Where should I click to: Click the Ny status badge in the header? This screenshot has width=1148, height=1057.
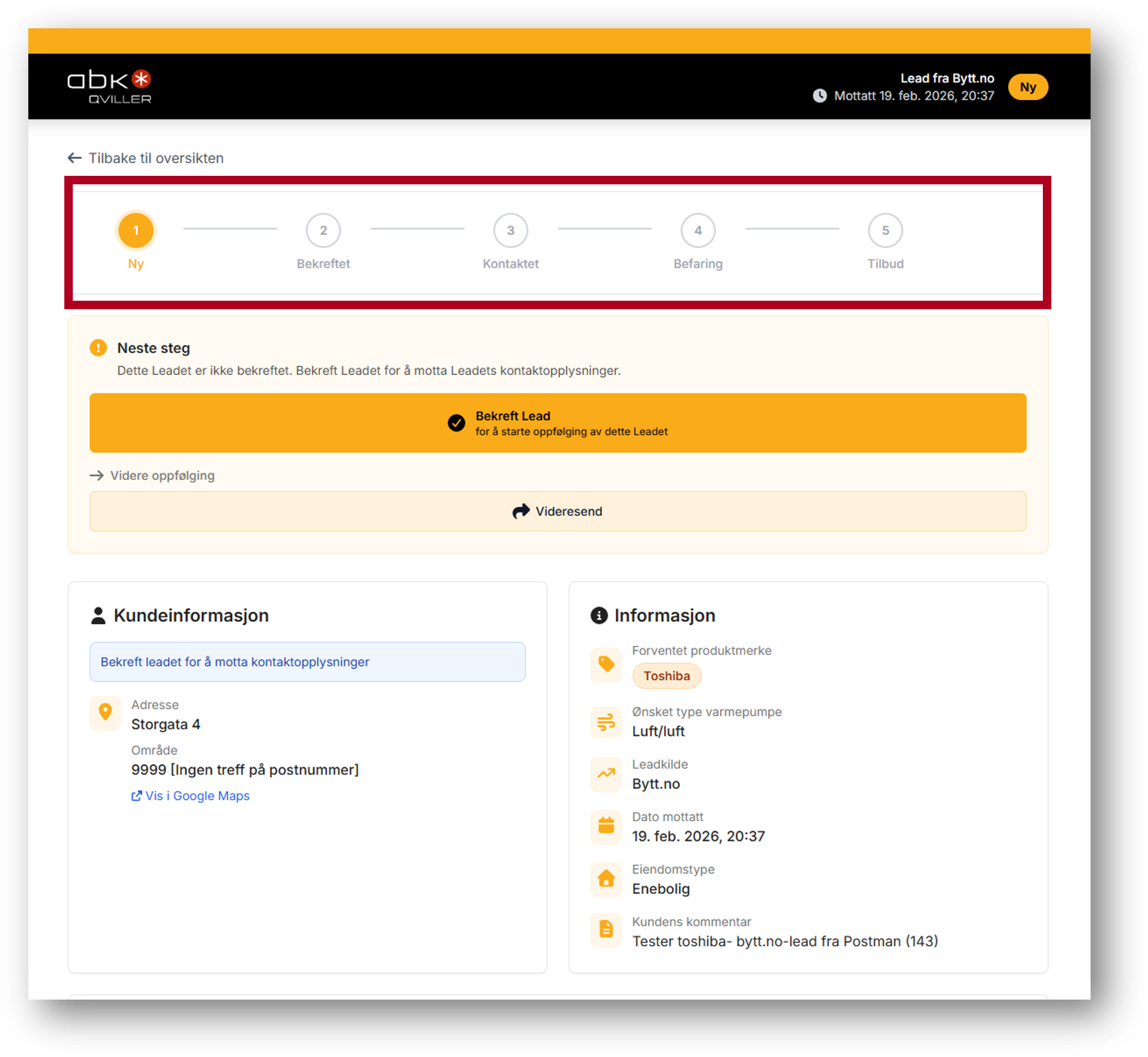click(1028, 87)
